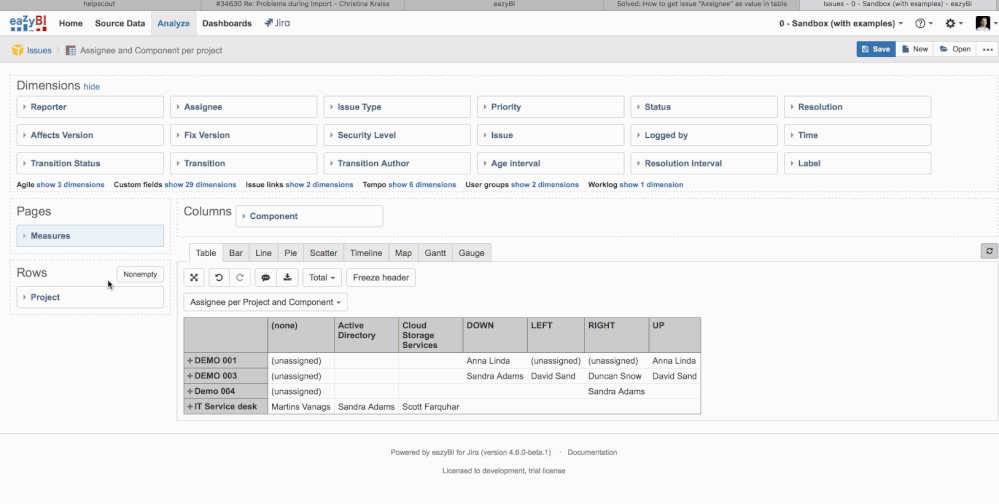Open the Source Data menu

(120, 24)
